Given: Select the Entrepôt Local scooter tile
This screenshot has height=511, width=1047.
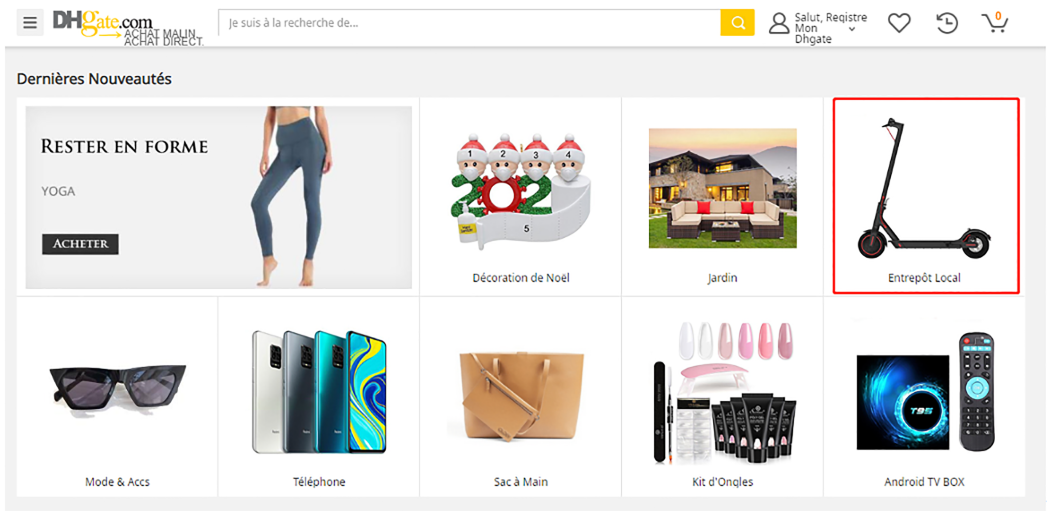Looking at the screenshot, I should [925, 196].
